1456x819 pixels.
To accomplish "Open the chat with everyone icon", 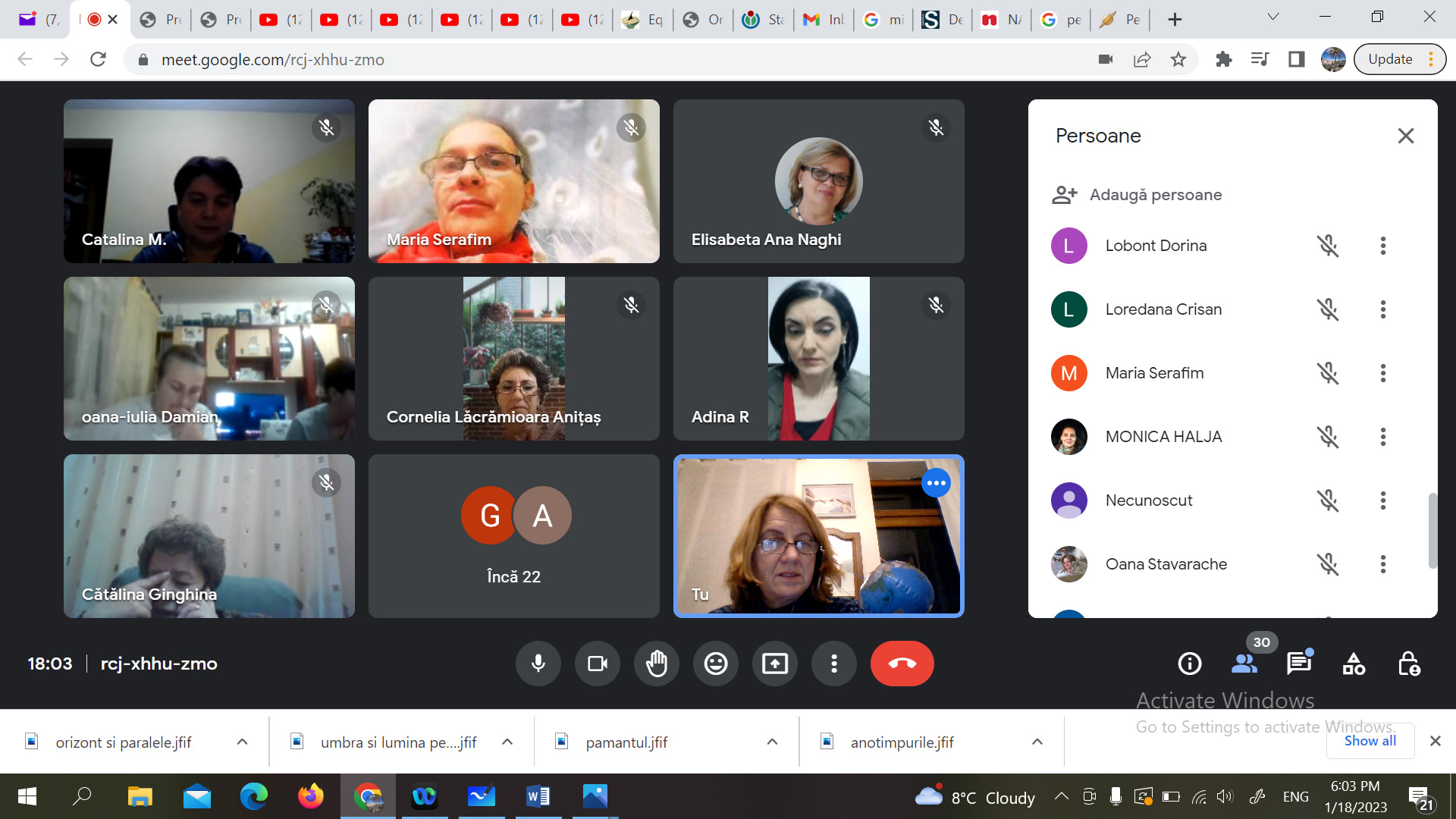I will [1299, 664].
